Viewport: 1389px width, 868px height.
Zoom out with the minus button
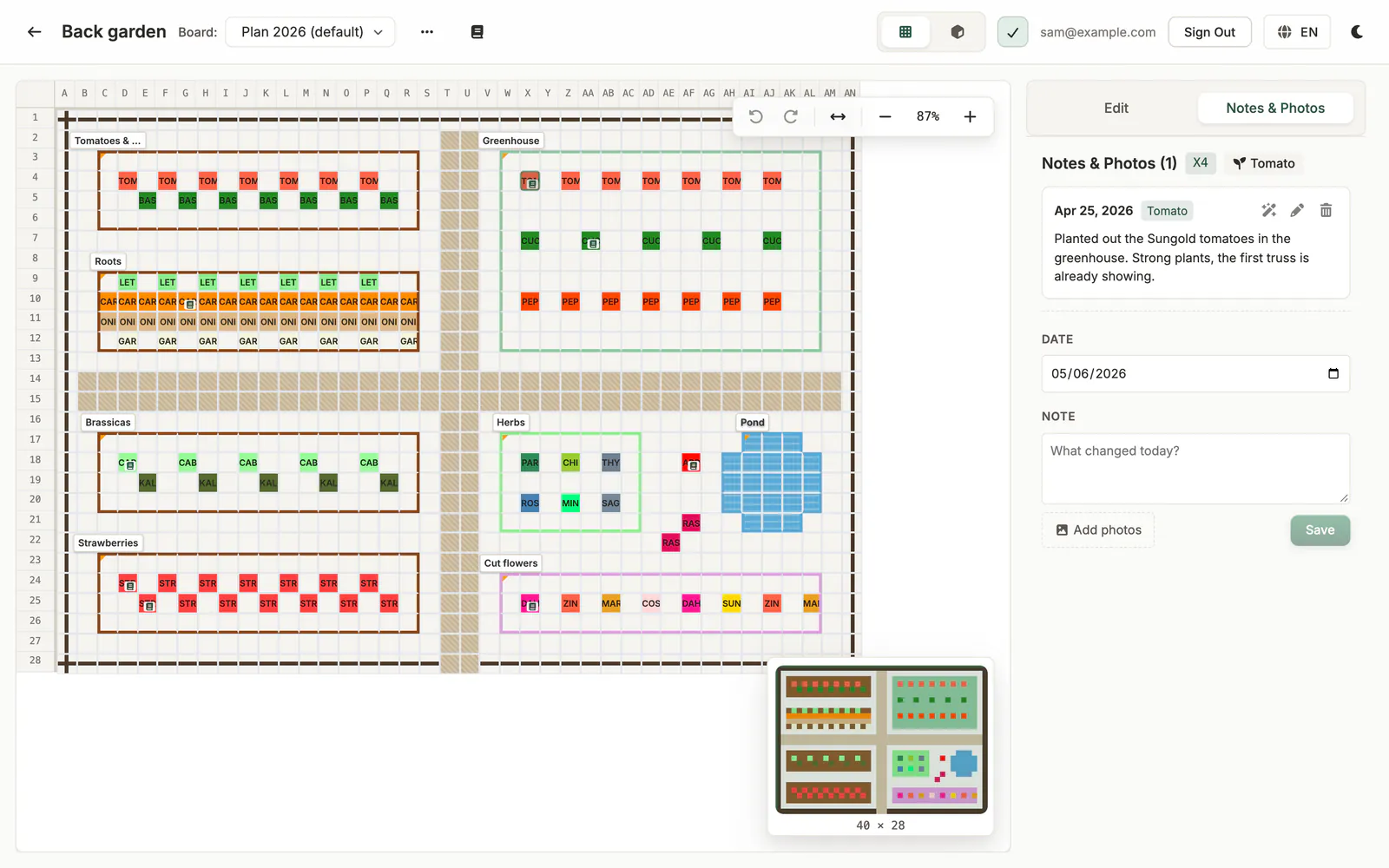(885, 116)
